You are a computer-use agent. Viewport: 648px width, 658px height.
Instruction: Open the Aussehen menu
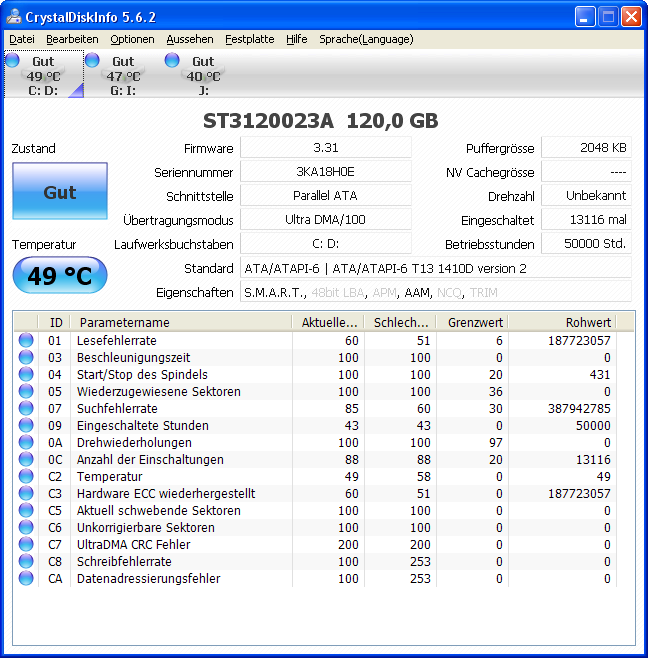190,39
